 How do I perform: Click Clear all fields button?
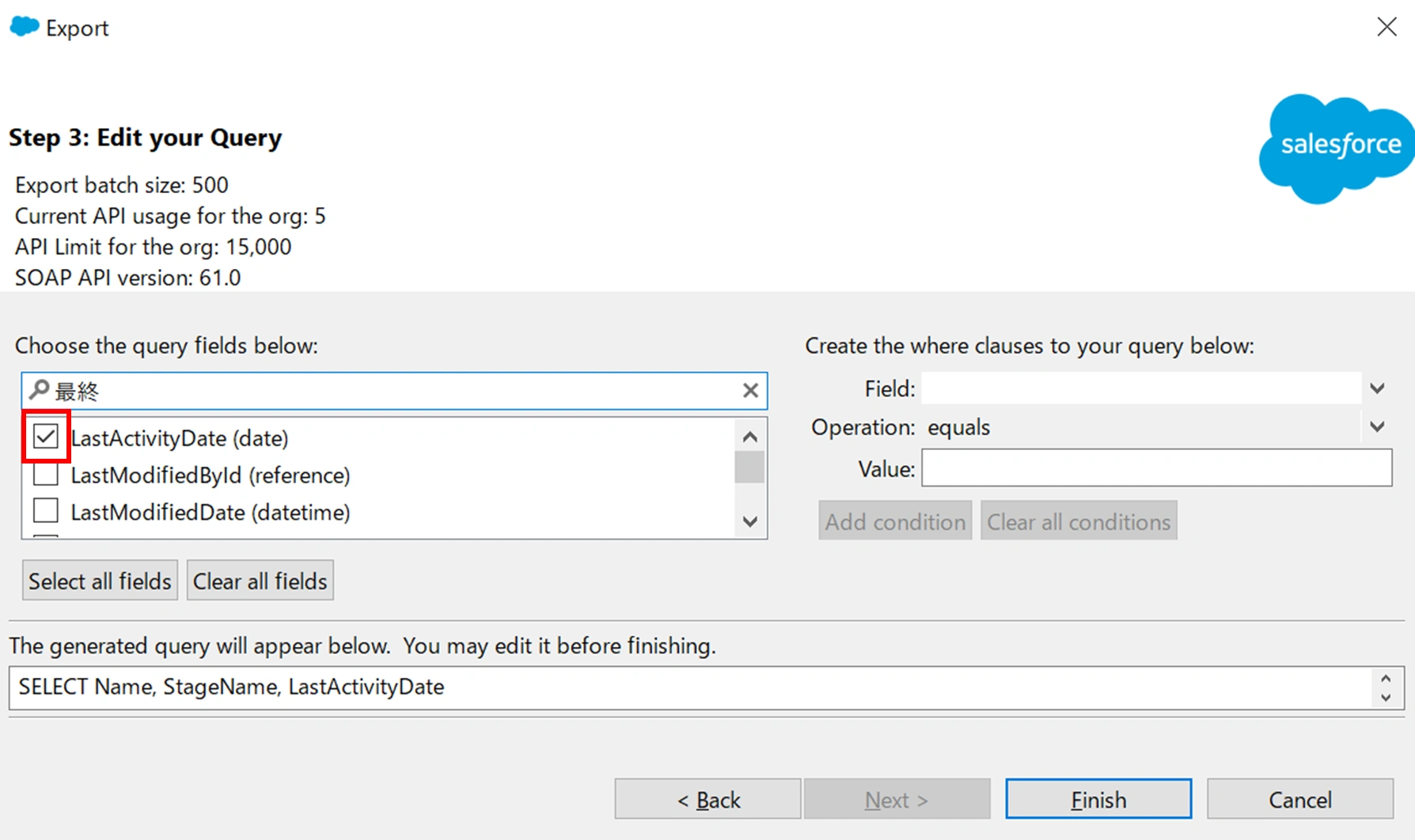click(x=260, y=581)
